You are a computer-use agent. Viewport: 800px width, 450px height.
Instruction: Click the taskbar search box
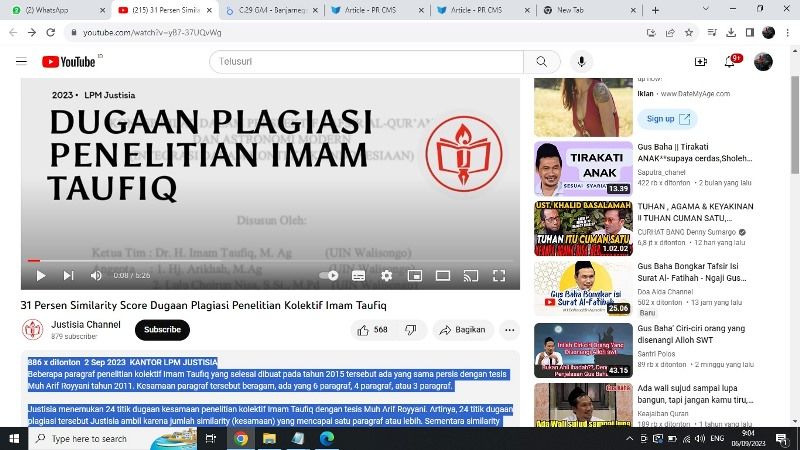(x=113, y=439)
